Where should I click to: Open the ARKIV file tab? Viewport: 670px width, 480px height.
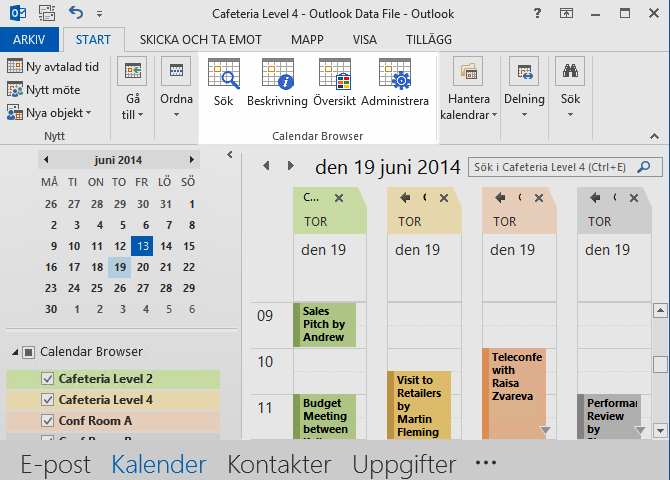pos(29,40)
